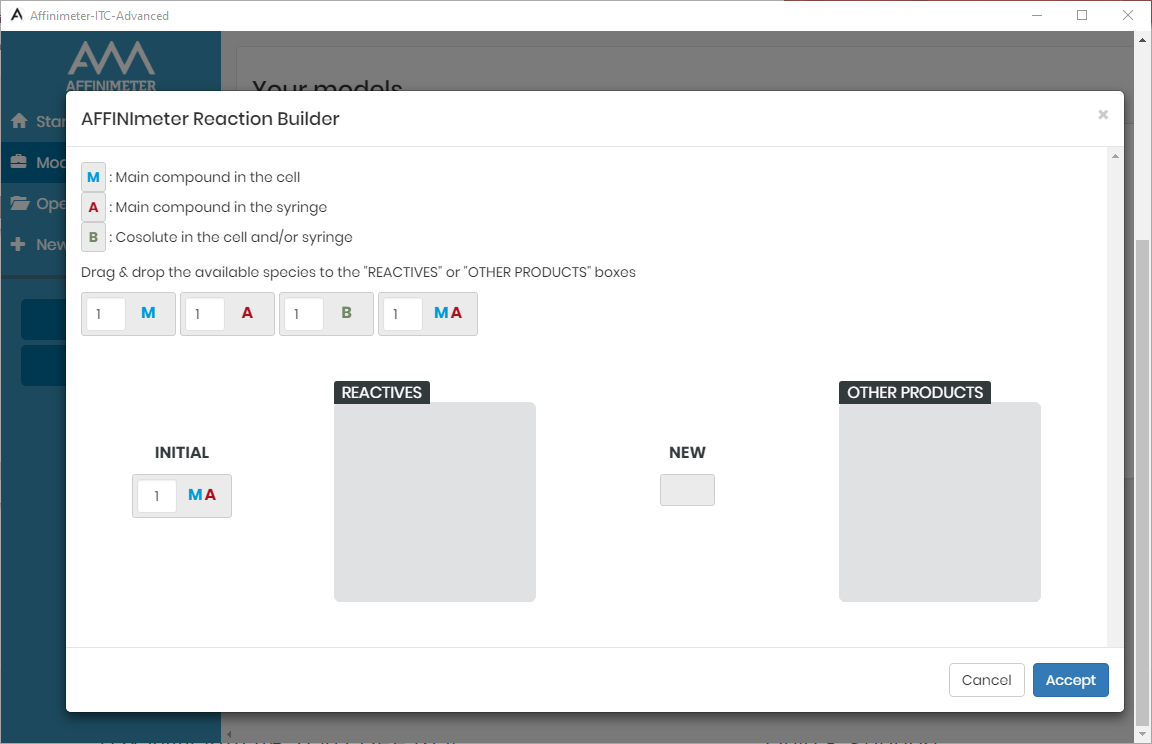Edit the coefficient field of species B

(x=304, y=314)
